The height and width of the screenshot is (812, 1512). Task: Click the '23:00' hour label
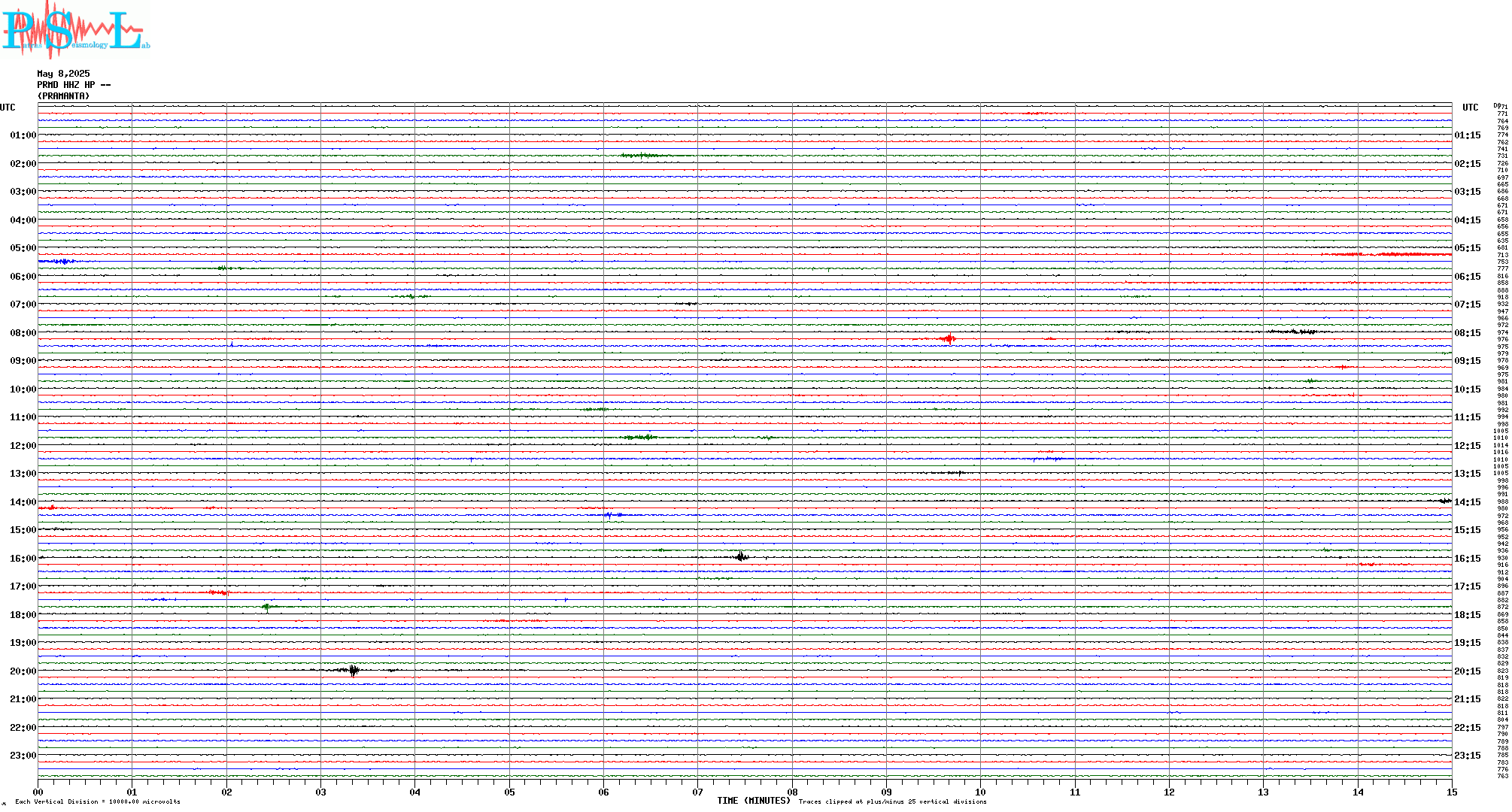coord(23,756)
